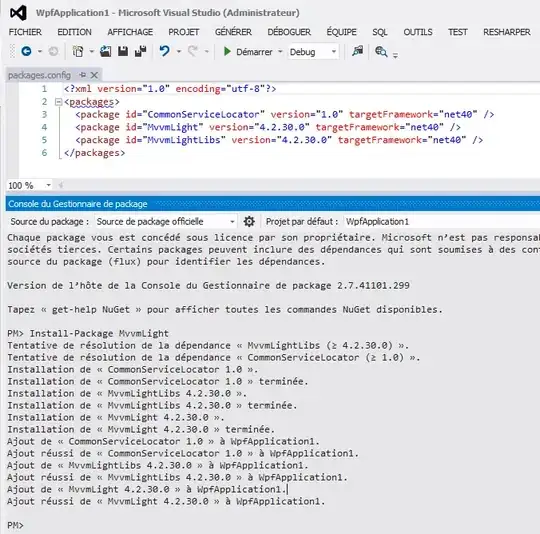540x534 pixels.
Task: Open the SQL menu
Action: click(380, 32)
